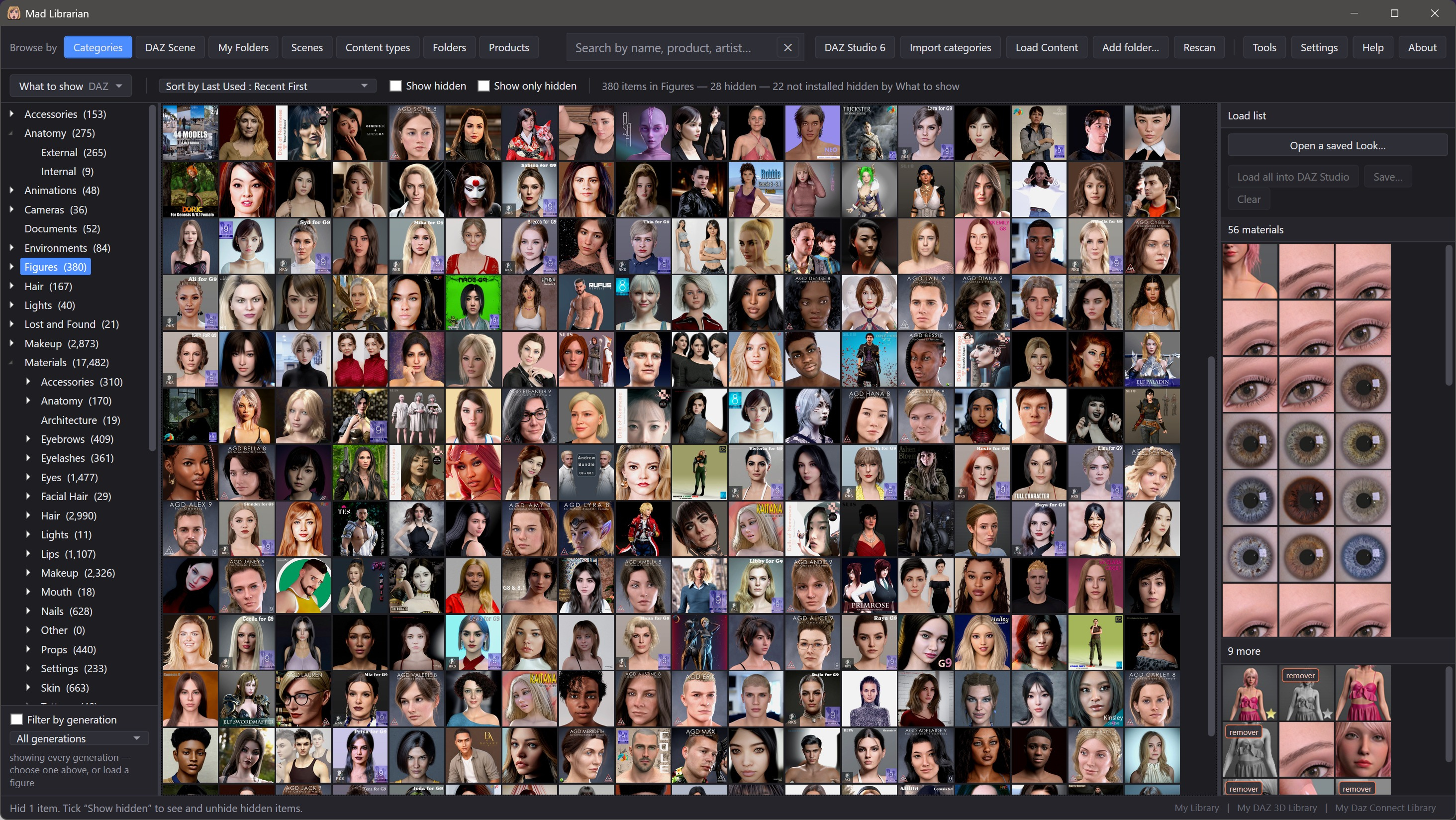
Task: Click Open a saved Look button
Action: pyautogui.click(x=1337, y=145)
